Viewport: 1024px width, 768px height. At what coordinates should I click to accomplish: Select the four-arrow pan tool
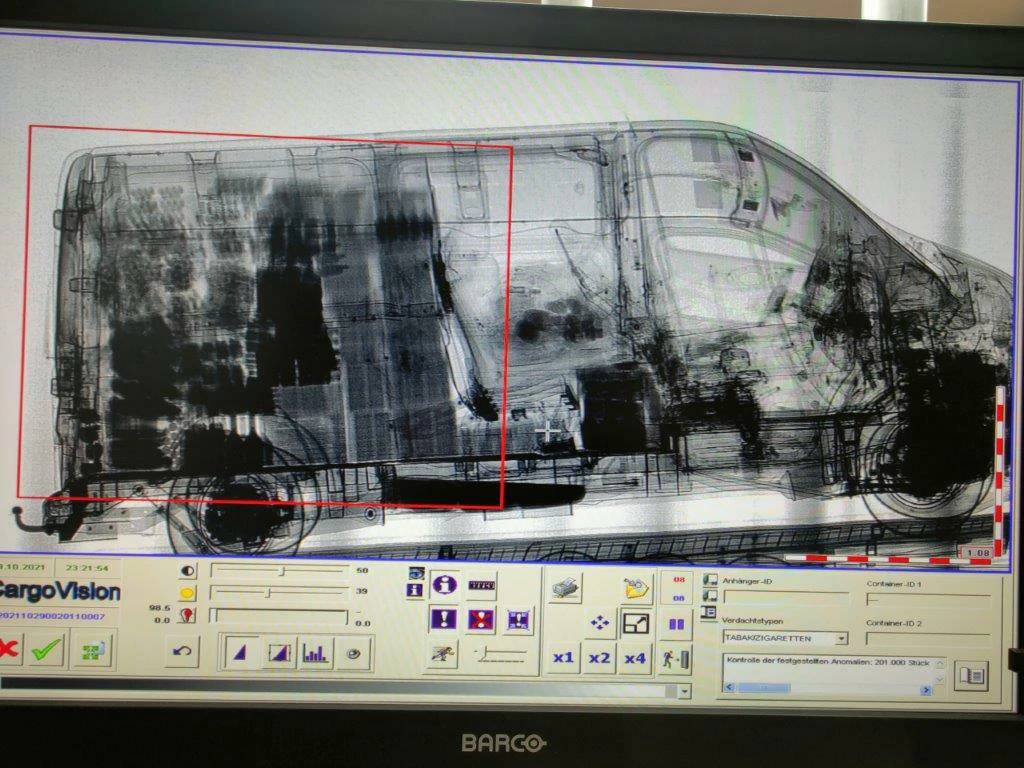600,623
